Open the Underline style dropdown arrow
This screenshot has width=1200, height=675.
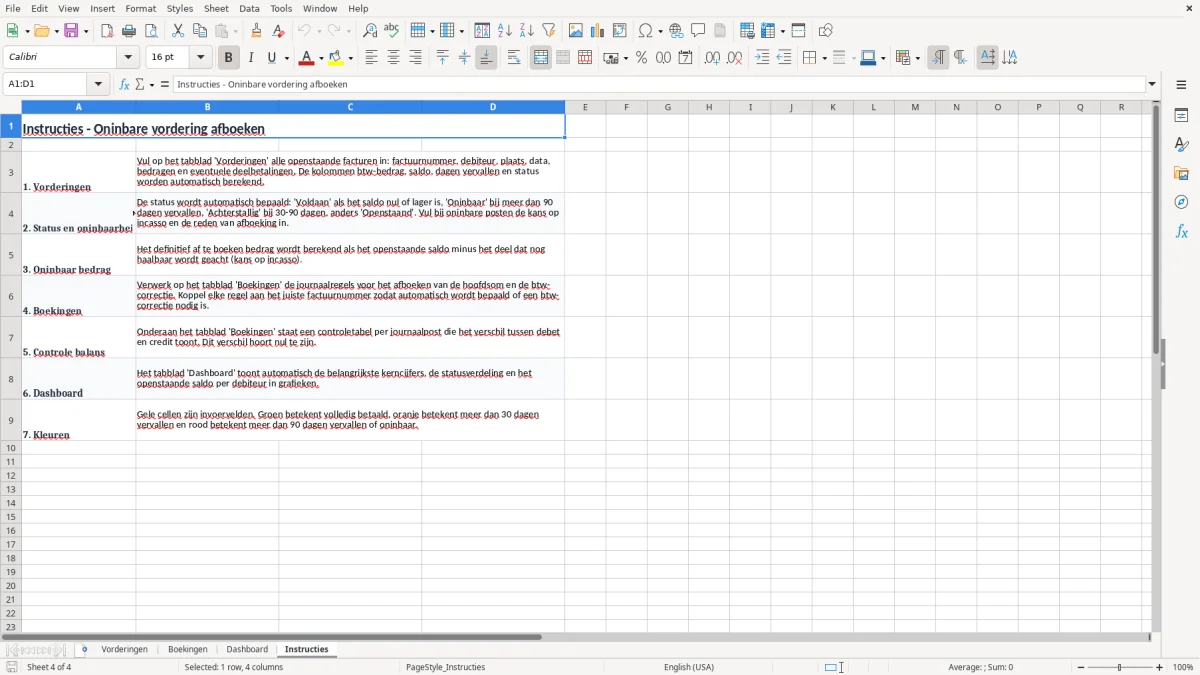point(286,59)
